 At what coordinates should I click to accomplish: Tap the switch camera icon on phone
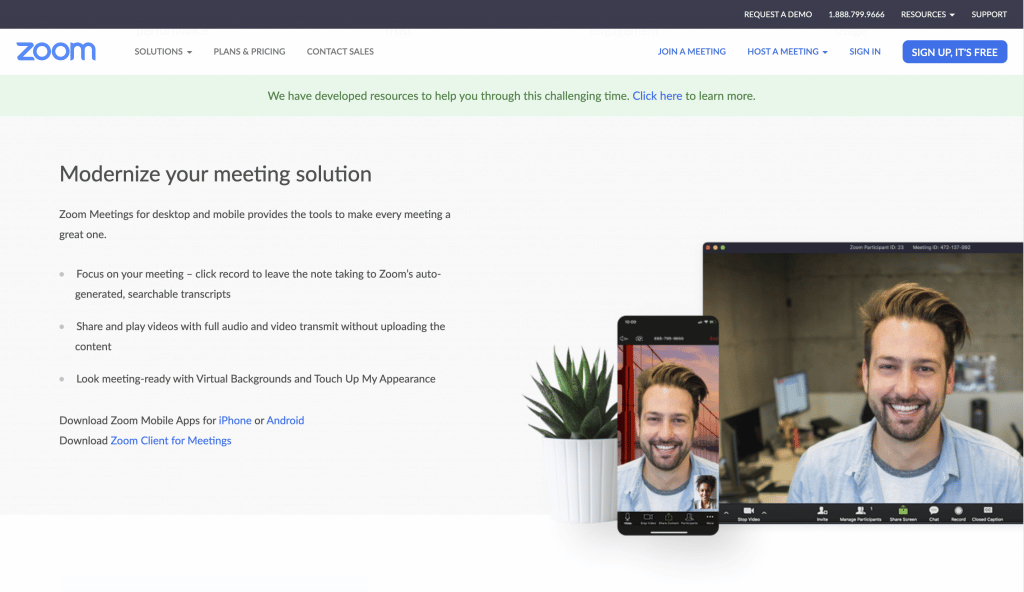pos(639,338)
